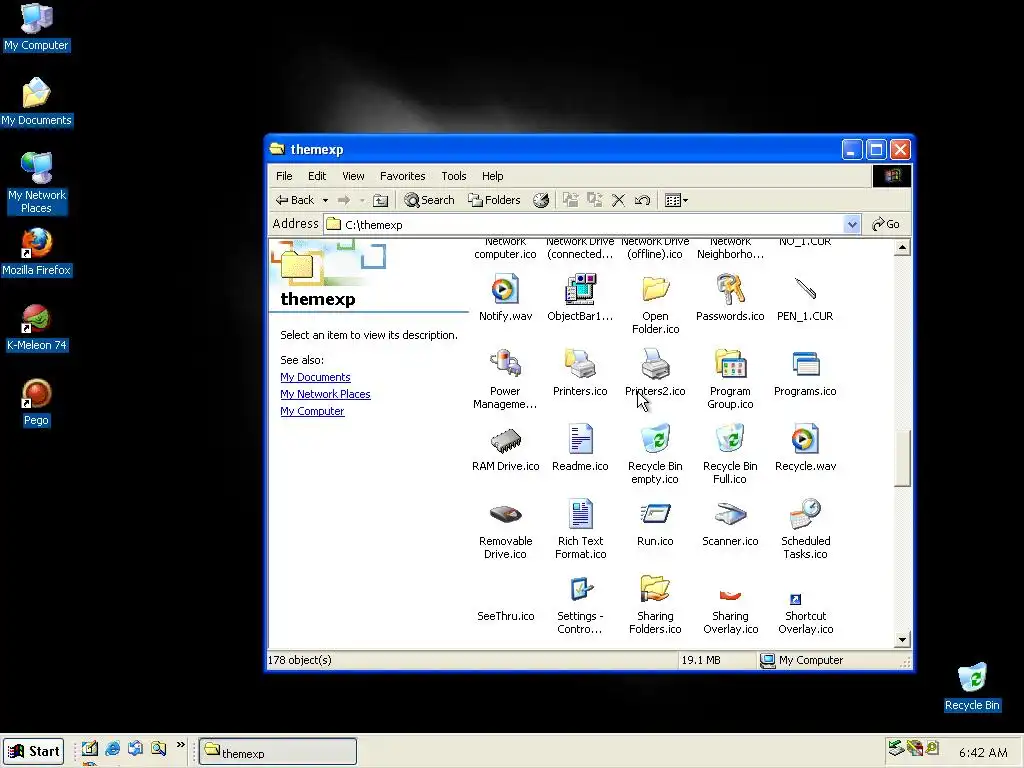Follow the My Documents link
Viewport: 1024px width, 768px height.
[315, 377]
